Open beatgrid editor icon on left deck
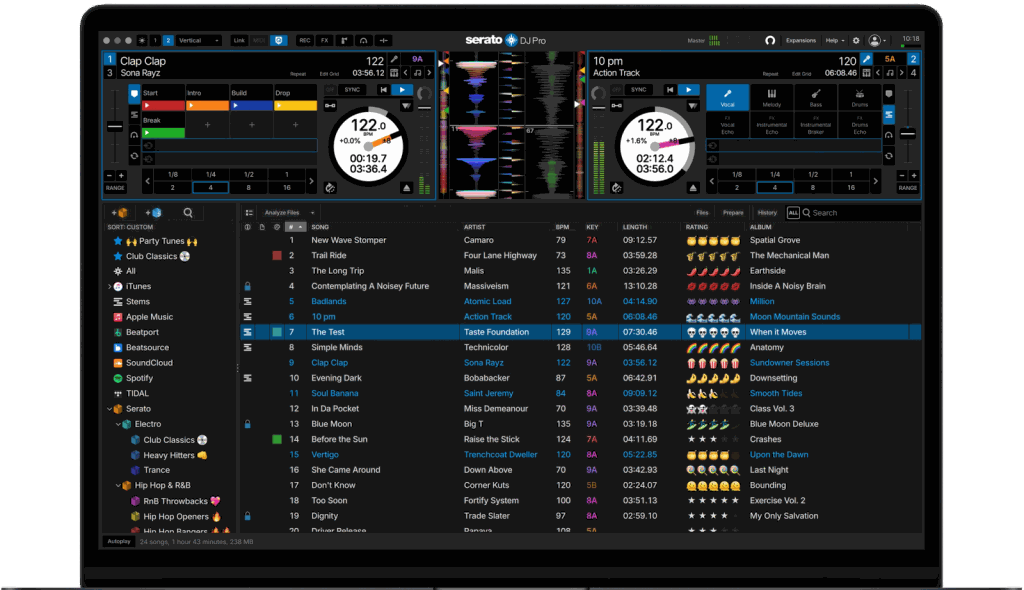Viewport: 1024px width, 590px height. [394, 73]
